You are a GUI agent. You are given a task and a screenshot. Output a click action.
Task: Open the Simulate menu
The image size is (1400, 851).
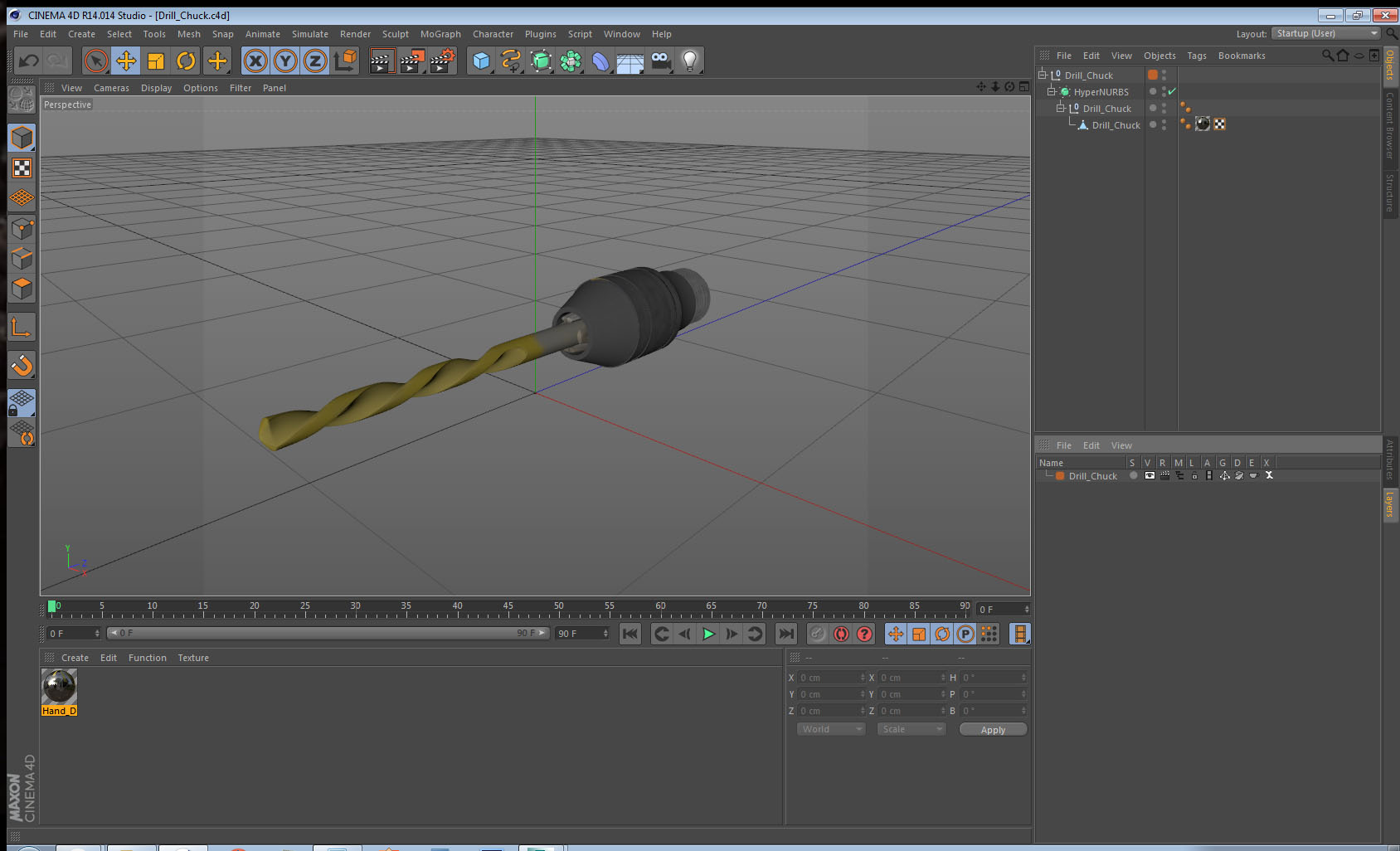[x=310, y=34]
